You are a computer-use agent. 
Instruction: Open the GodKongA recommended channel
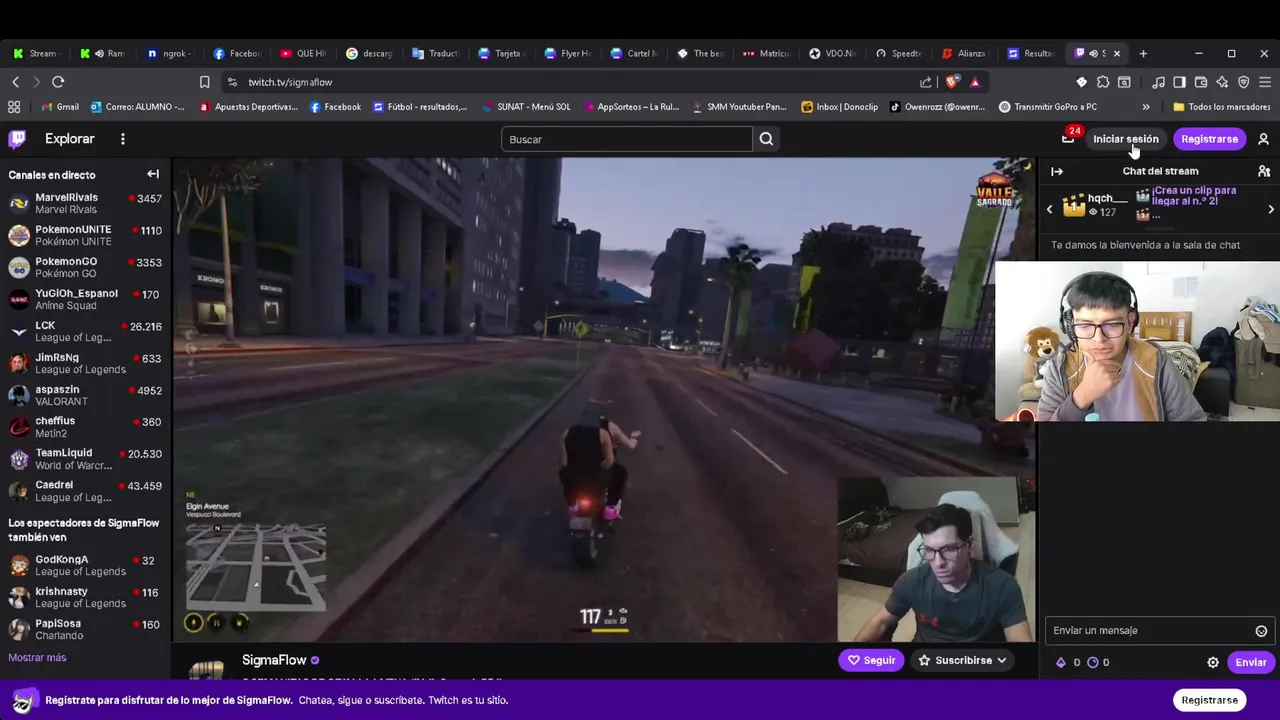[85, 566]
